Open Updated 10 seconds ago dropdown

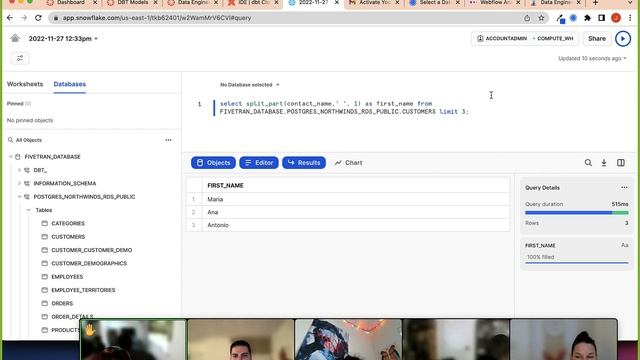pyautogui.click(x=592, y=58)
